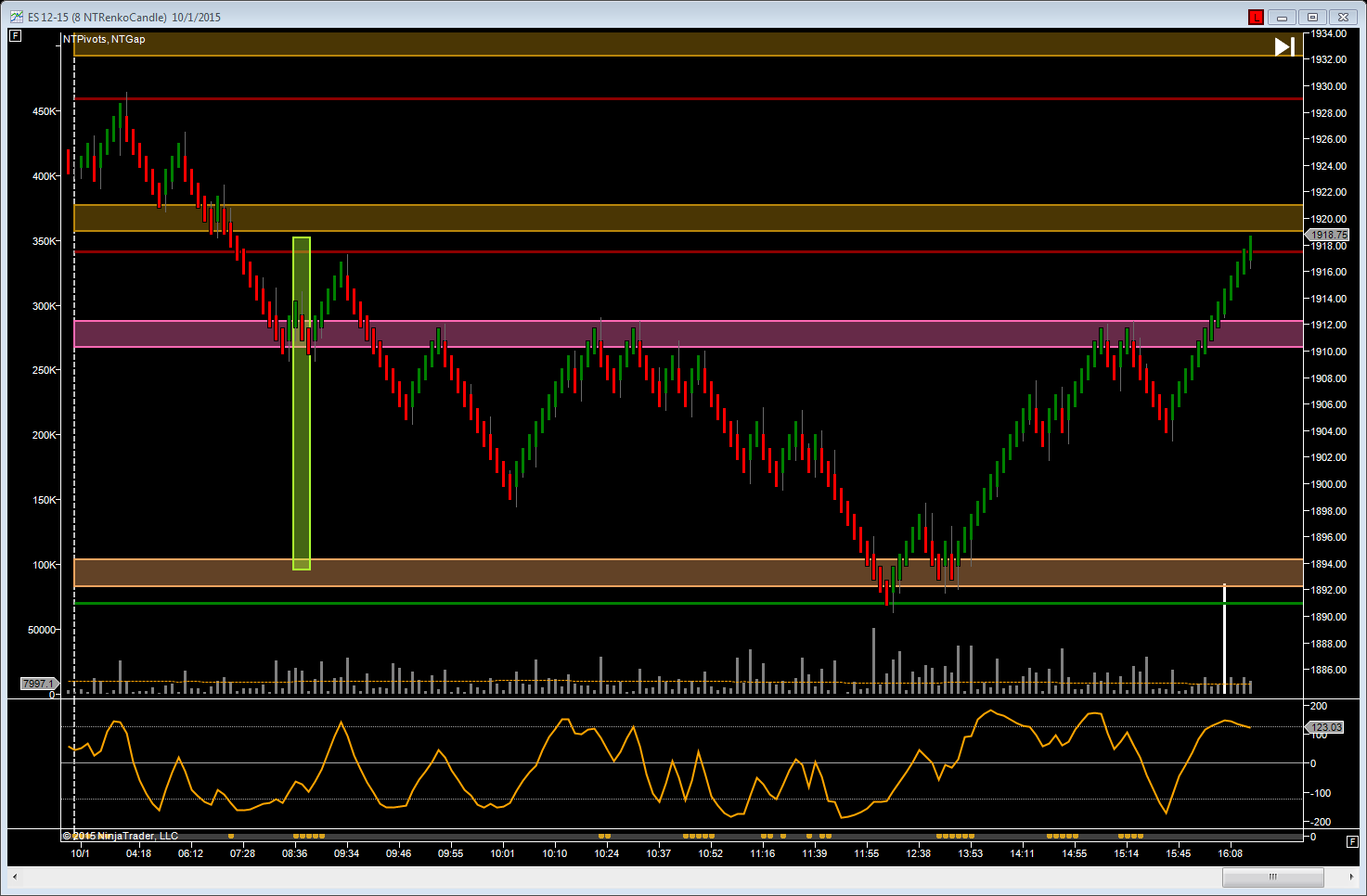1367x896 pixels.
Task: Select the white vertical line near 16:08
Action: point(1224,638)
